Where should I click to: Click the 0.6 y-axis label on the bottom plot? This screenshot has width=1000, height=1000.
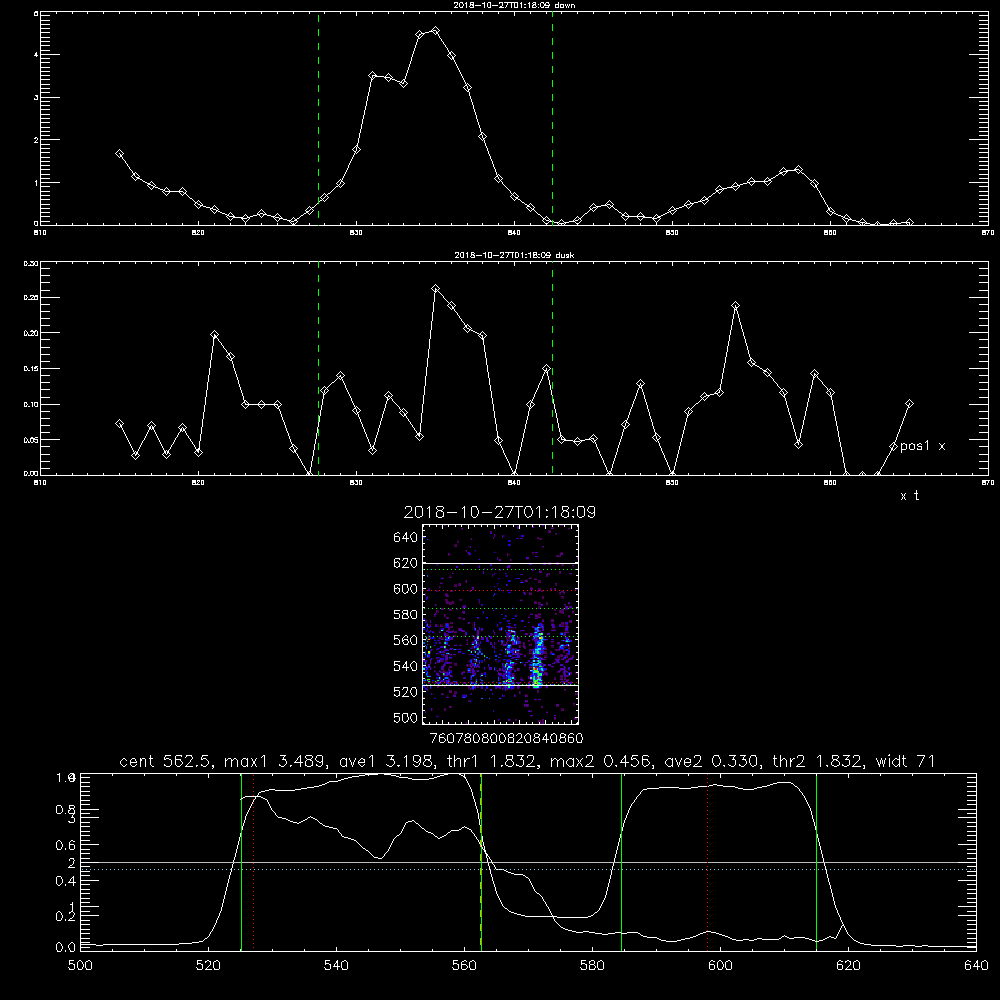pyautogui.click(x=66, y=845)
